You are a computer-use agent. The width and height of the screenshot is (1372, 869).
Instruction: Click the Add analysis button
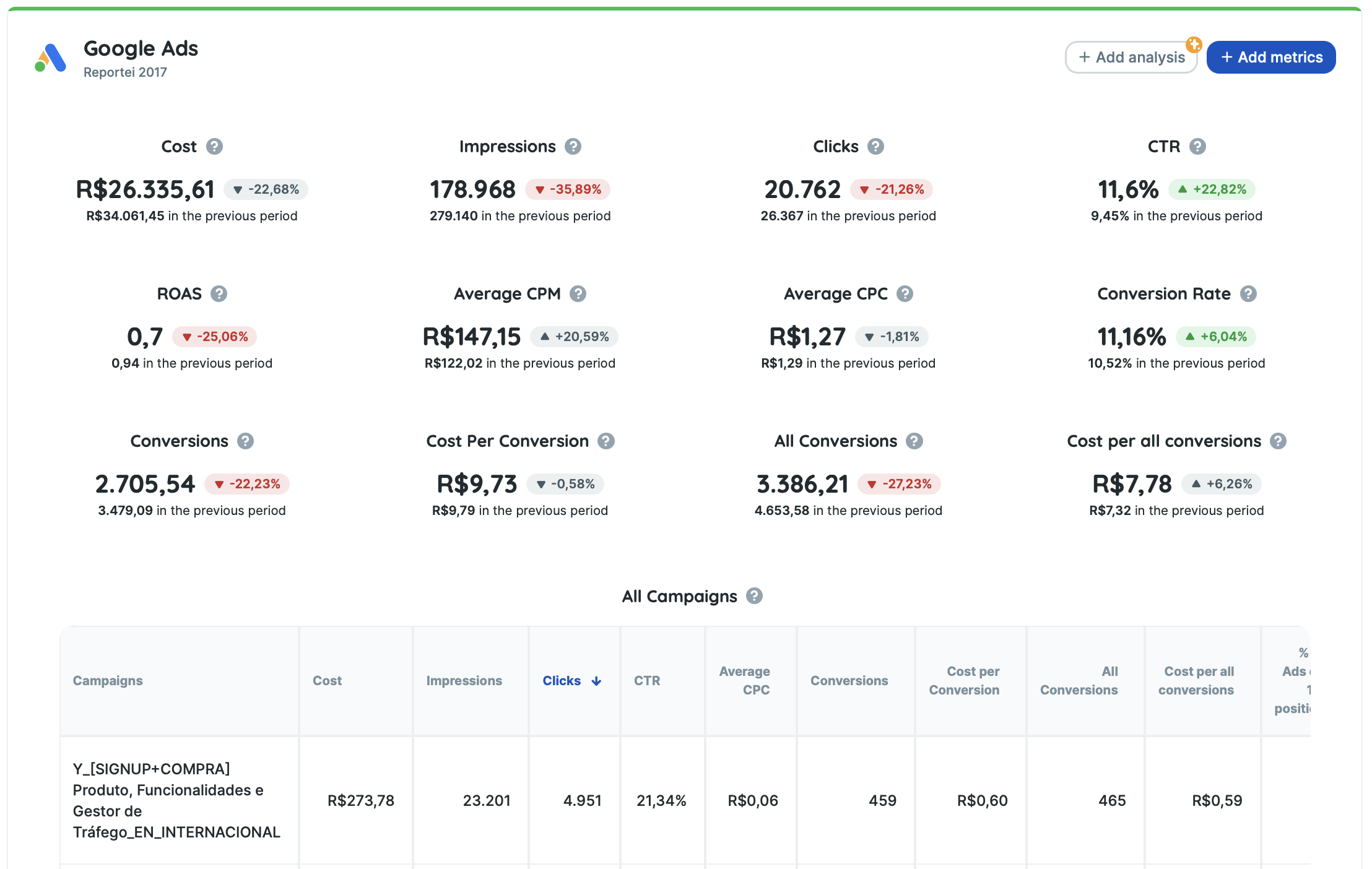coord(1131,58)
